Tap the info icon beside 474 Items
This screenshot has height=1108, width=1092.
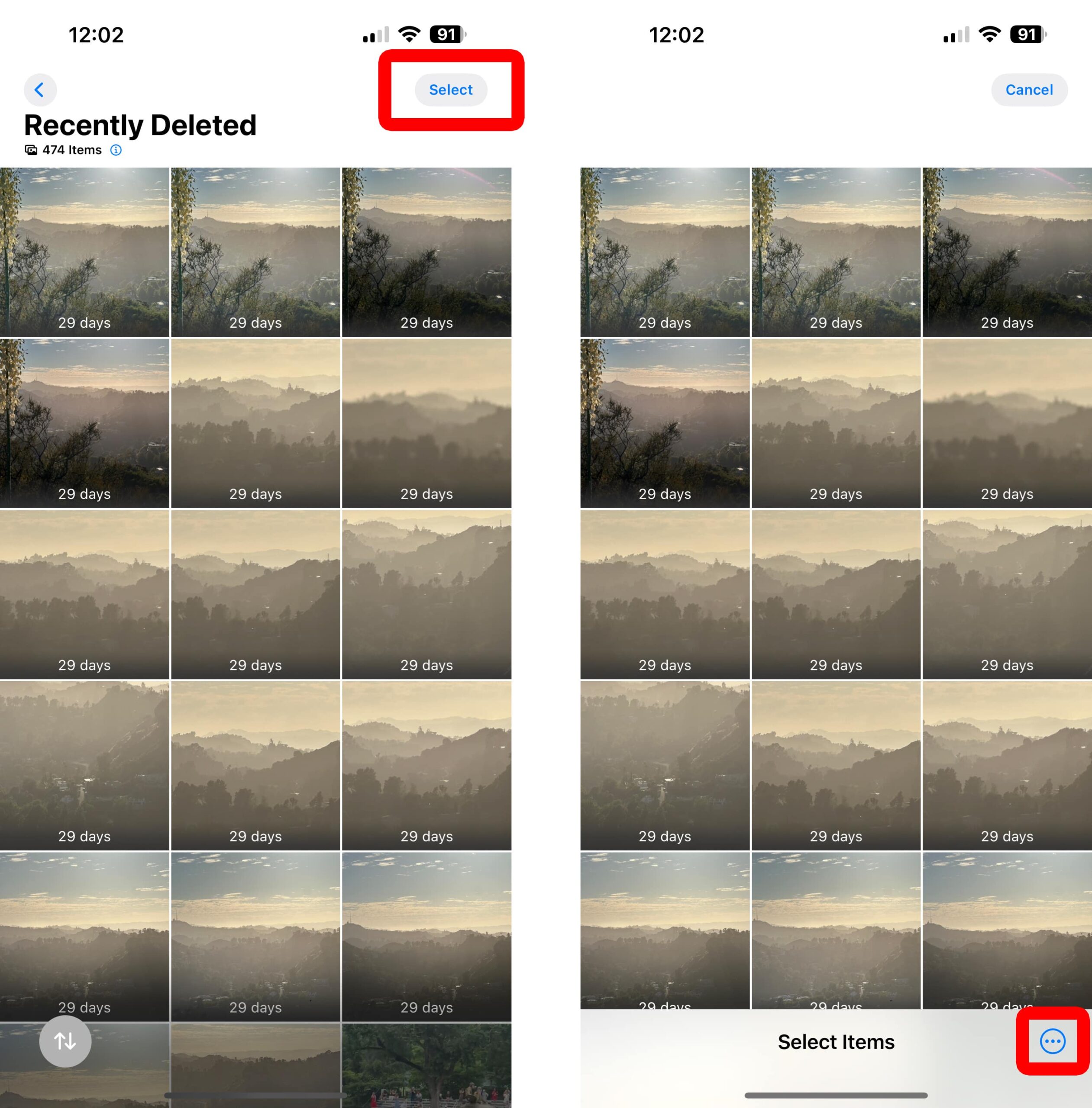(x=116, y=150)
